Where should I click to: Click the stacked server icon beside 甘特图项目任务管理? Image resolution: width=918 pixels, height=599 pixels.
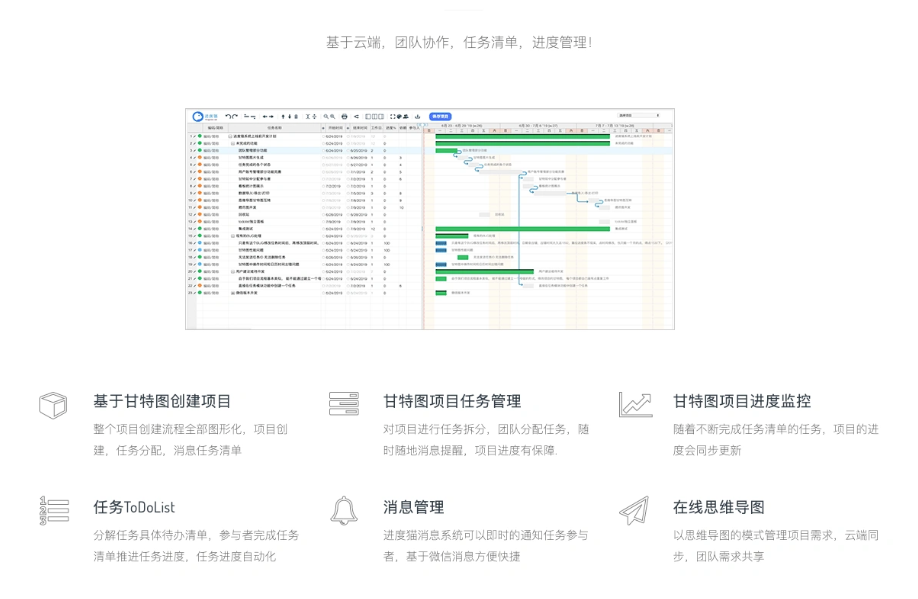344,404
